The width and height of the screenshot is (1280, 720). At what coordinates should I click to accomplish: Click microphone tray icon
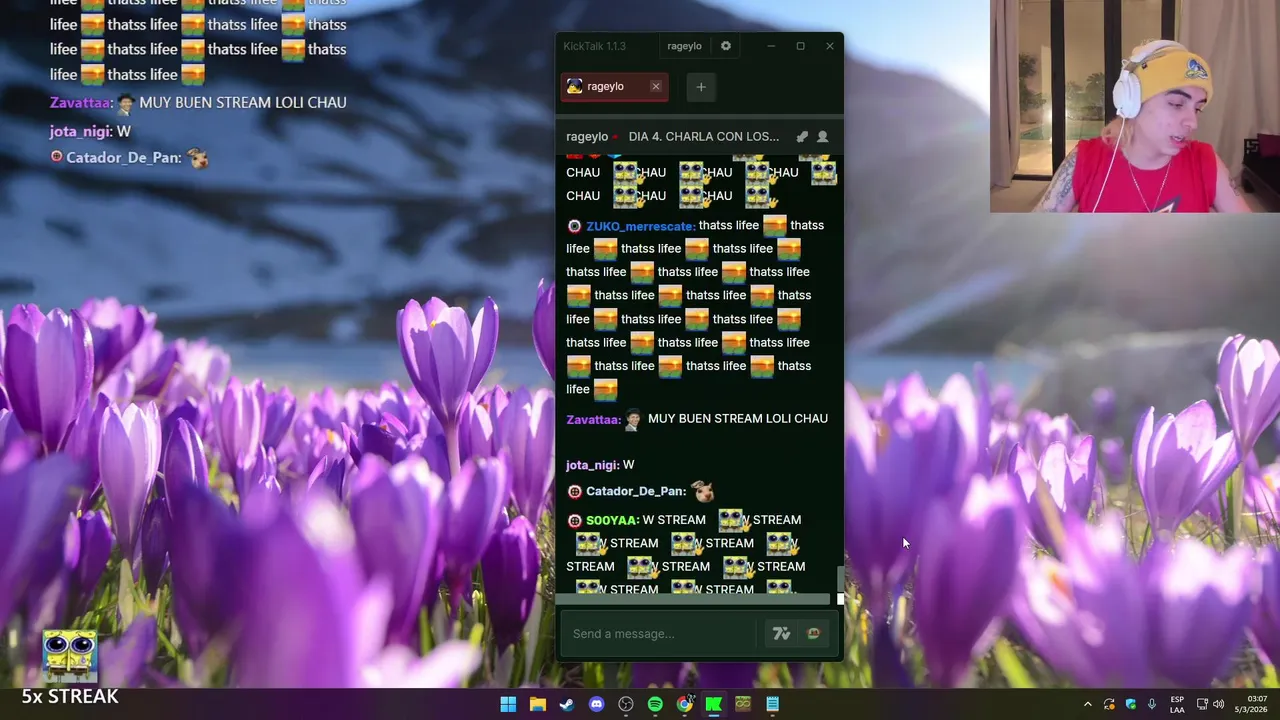tap(1152, 704)
